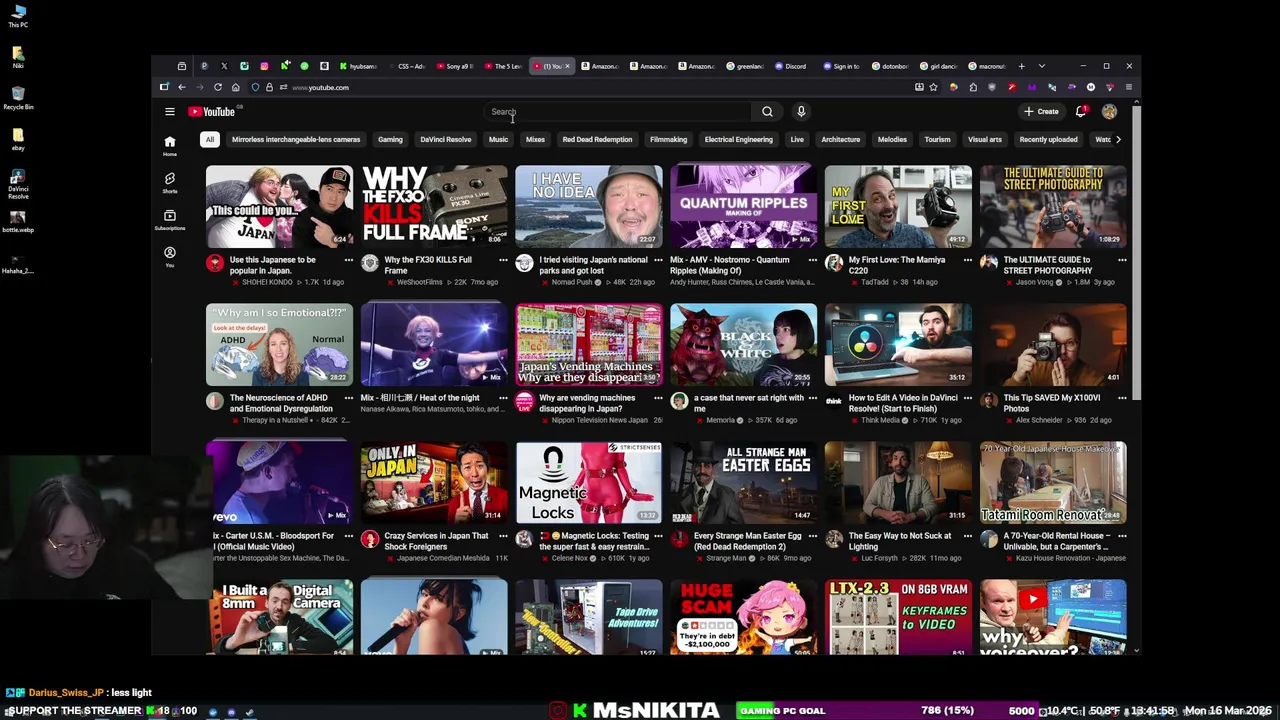Filter by Filmmaking chip
Viewport: 1280px width, 720px height.
668,140
